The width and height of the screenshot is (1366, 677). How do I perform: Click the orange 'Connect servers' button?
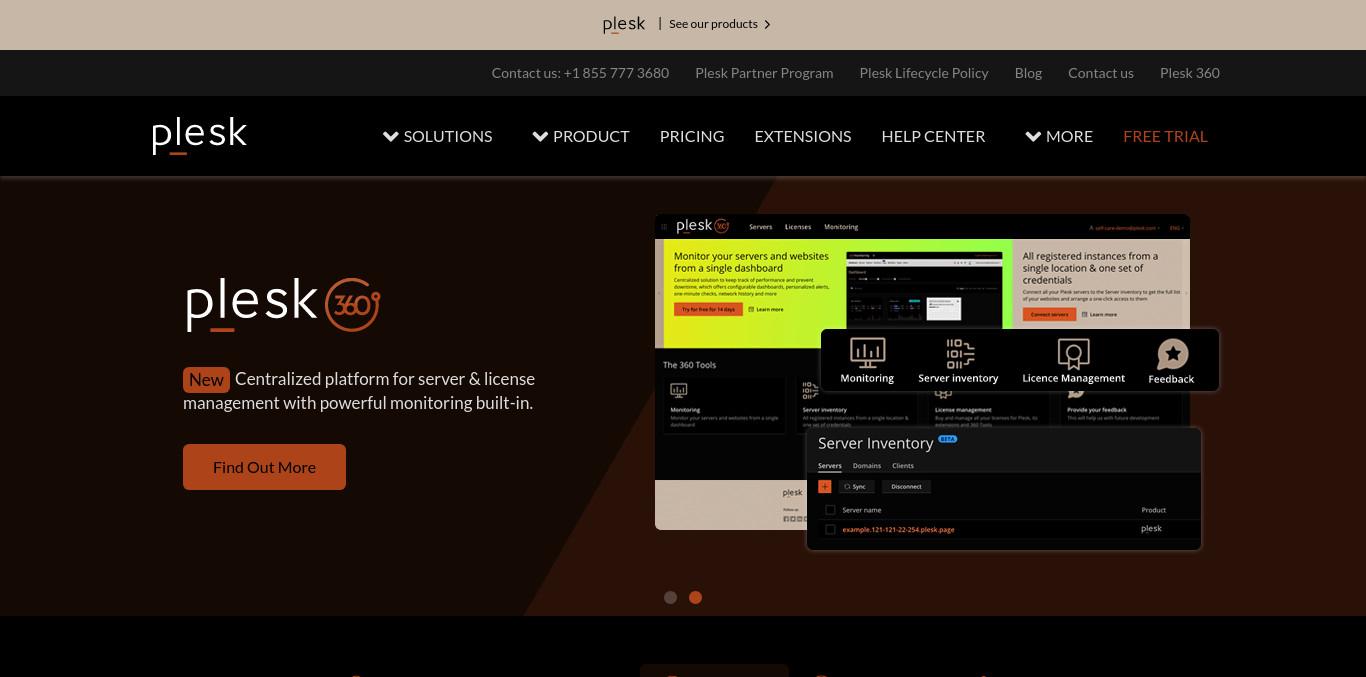(x=1050, y=314)
